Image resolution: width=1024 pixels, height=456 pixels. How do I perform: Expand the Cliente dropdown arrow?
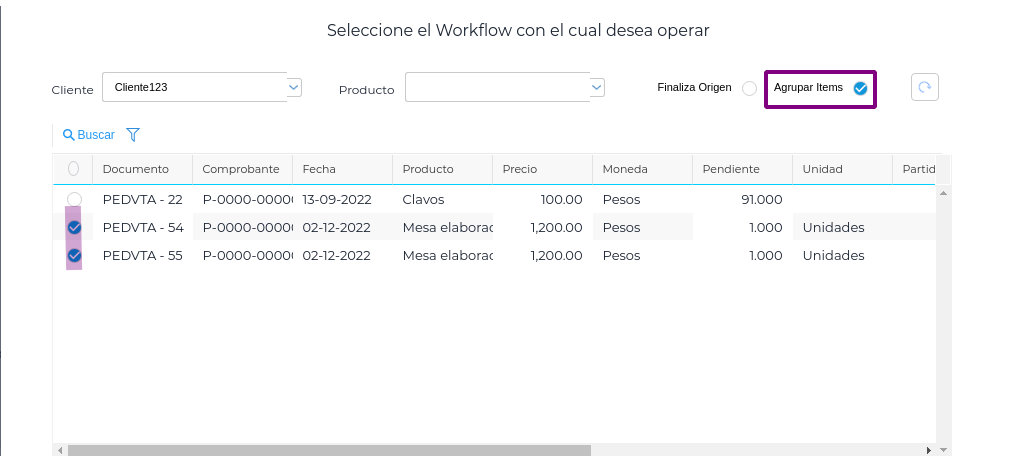click(x=294, y=87)
